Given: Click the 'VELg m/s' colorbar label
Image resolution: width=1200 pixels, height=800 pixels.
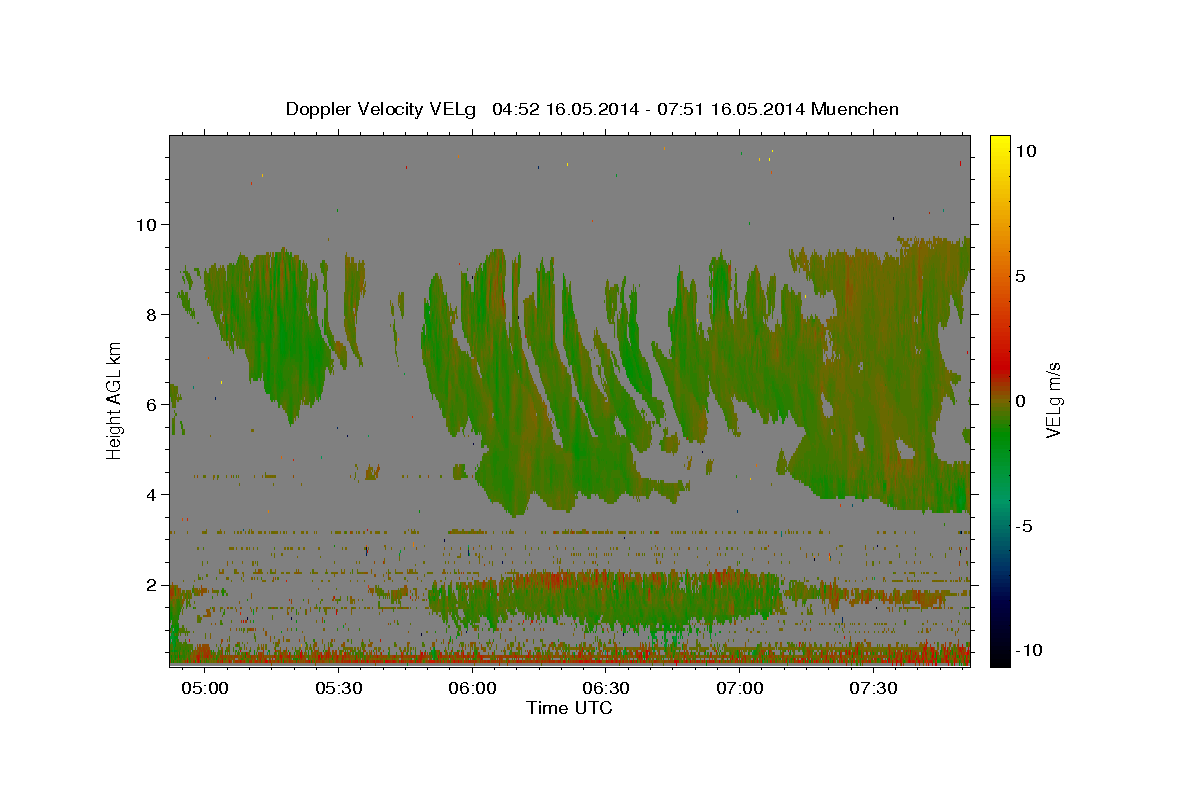Looking at the screenshot, I should (1053, 400).
